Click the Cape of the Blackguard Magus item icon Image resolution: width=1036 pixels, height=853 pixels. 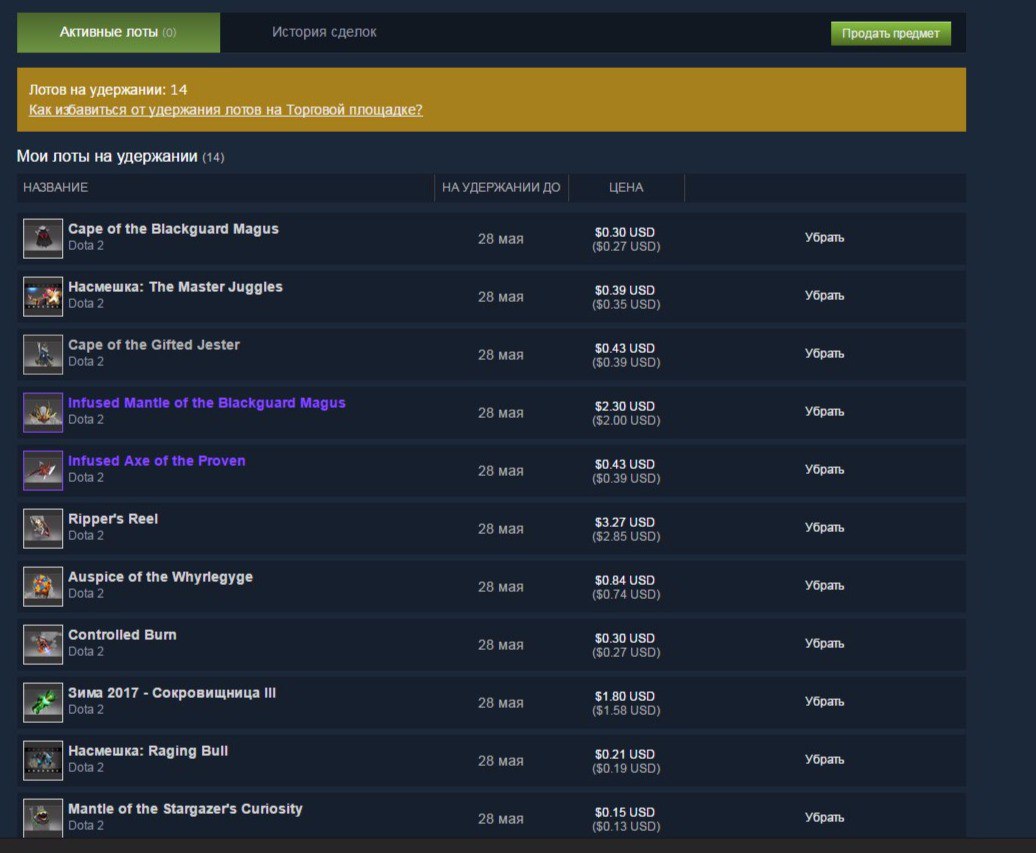point(43,238)
